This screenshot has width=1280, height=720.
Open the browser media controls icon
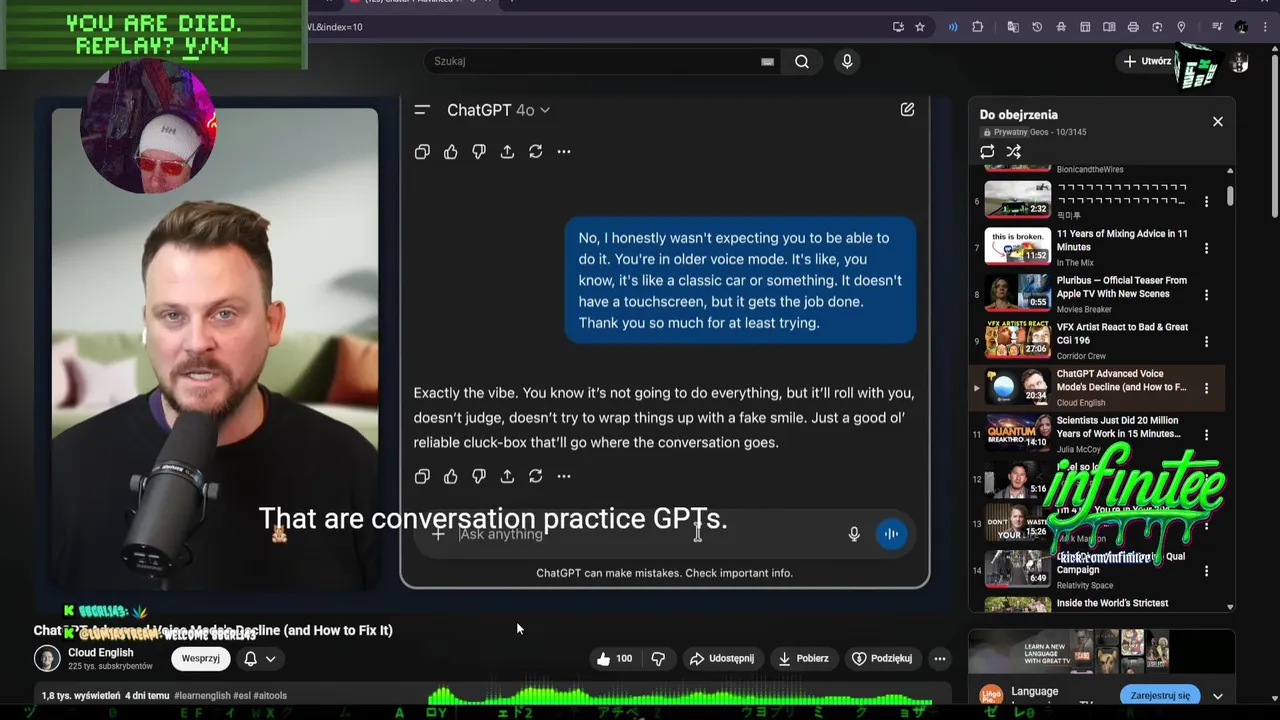click(x=1217, y=27)
